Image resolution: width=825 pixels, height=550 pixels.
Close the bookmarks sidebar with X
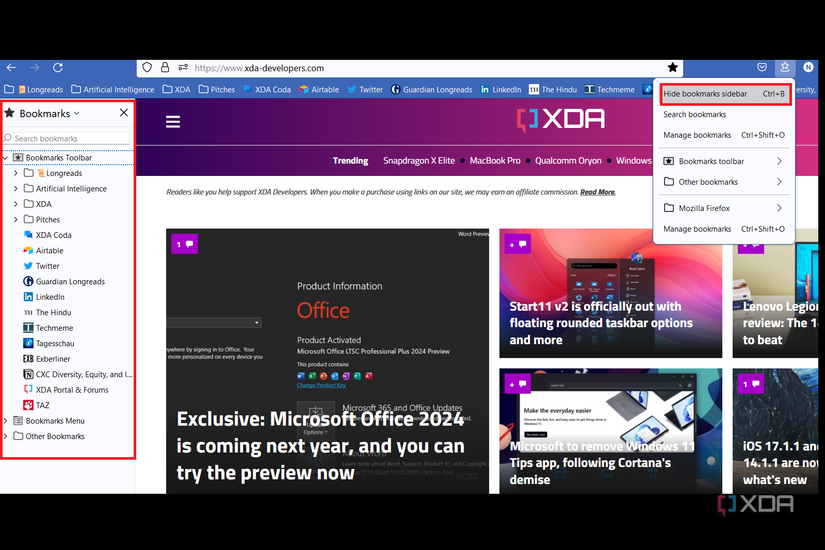point(124,113)
